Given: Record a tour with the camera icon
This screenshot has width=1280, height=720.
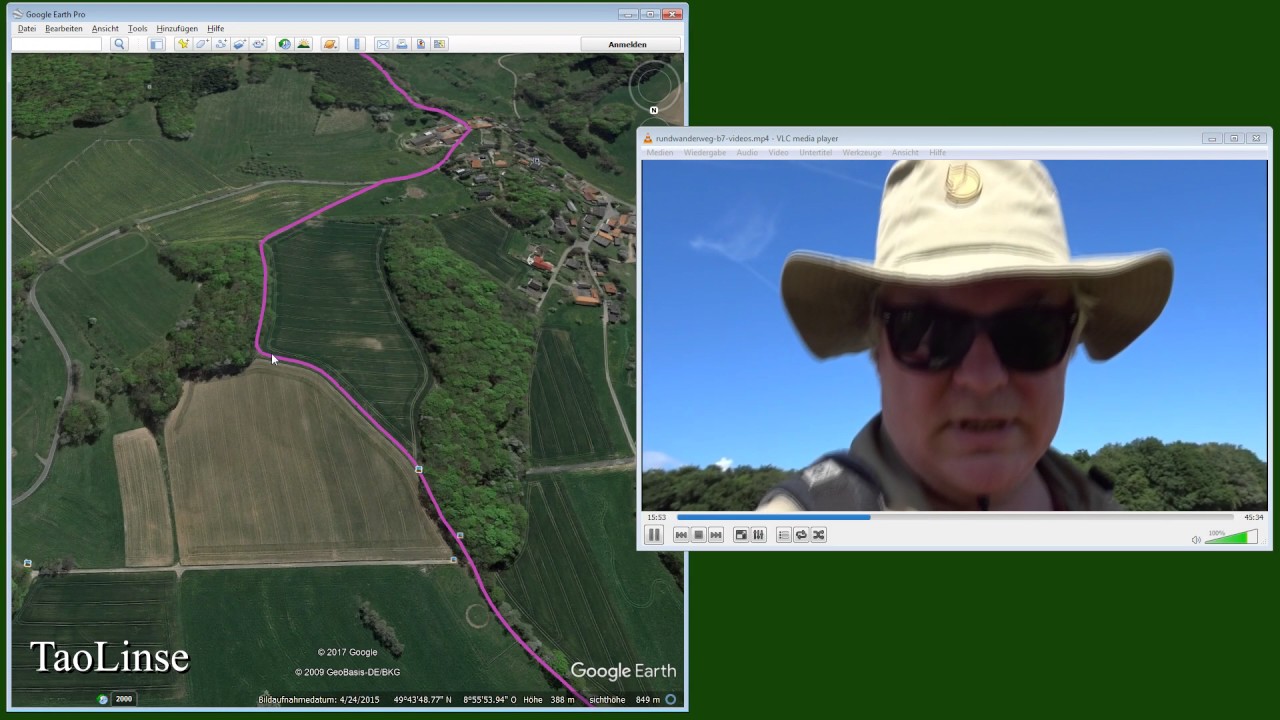Looking at the screenshot, I should 258,44.
